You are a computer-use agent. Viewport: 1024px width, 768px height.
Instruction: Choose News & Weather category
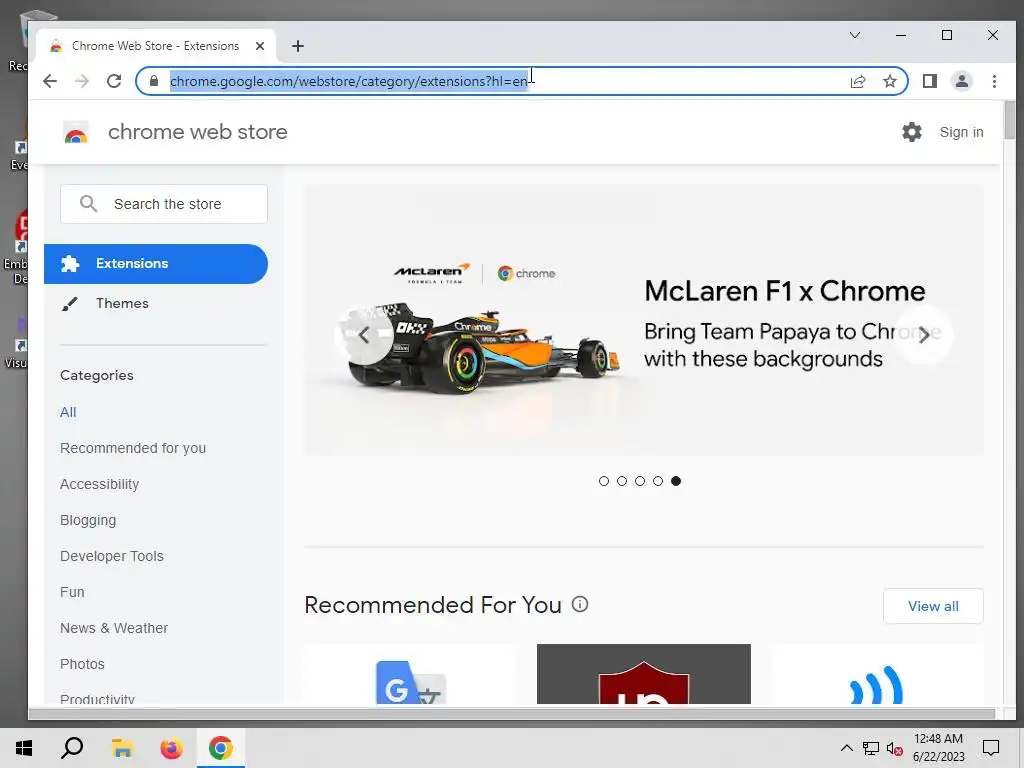click(114, 628)
